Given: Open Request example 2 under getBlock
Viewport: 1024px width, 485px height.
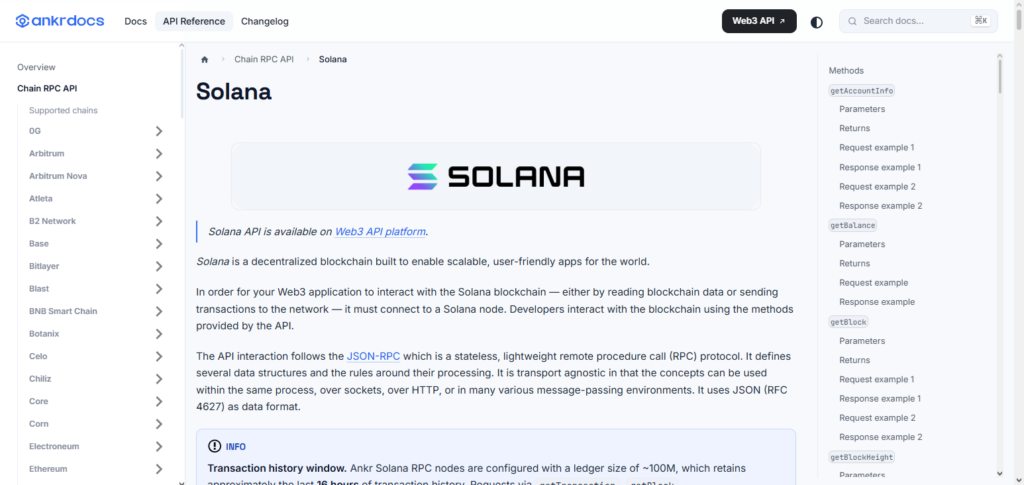Looking at the screenshot, I should pos(877,418).
